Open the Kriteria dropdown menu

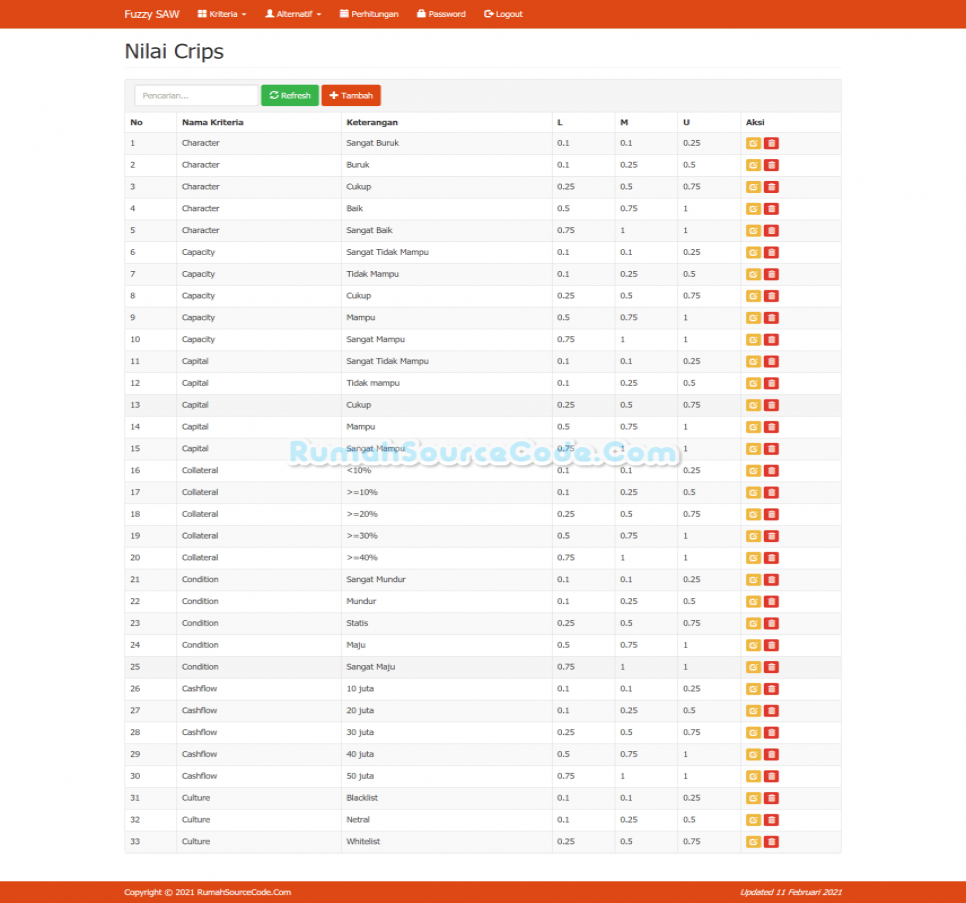(x=222, y=14)
